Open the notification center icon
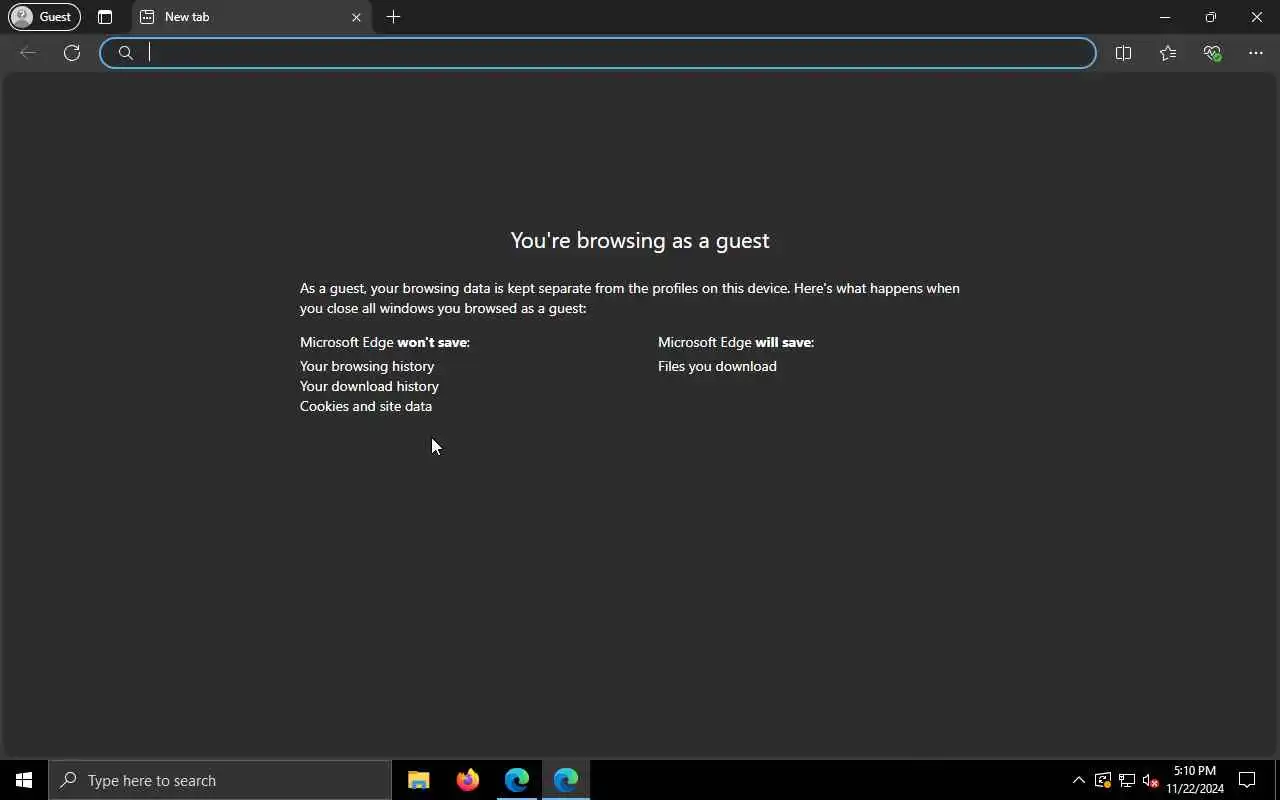Screen dimensions: 1280x800 click(1247, 780)
